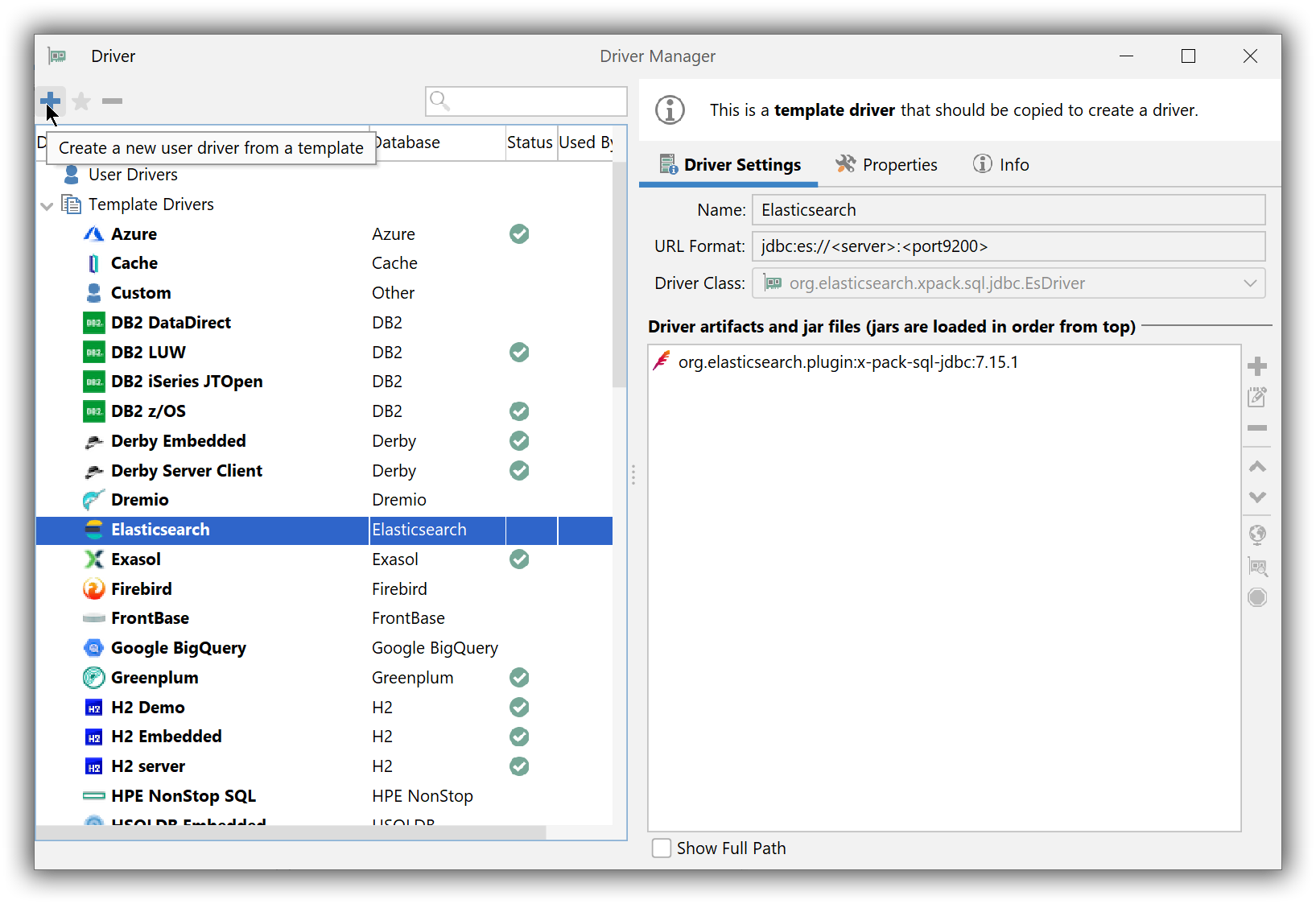
Task: Collapse the Template Drivers group
Action: (47, 205)
